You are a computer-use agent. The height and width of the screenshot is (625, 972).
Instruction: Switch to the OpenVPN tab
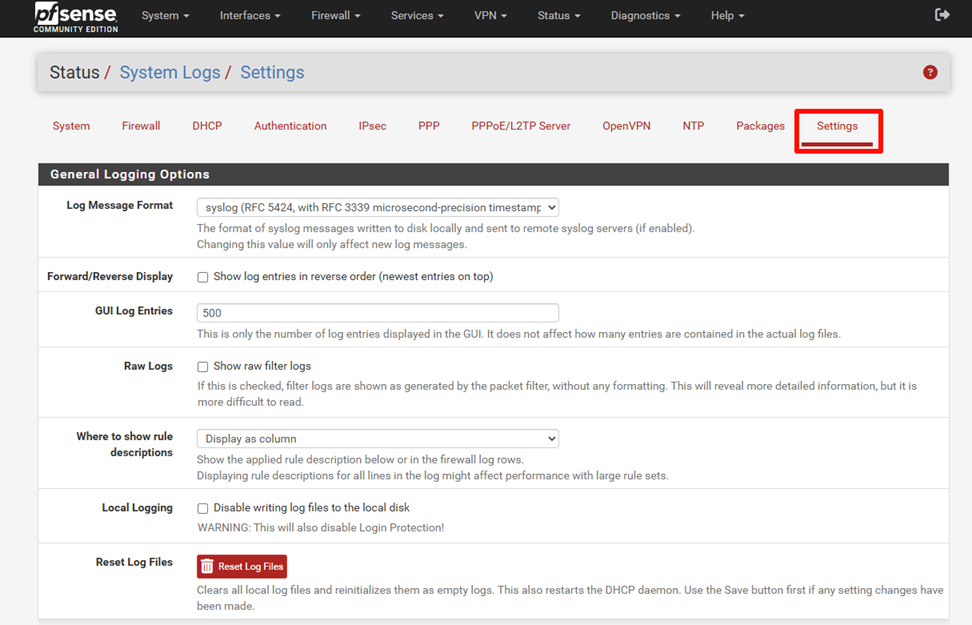(x=626, y=125)
